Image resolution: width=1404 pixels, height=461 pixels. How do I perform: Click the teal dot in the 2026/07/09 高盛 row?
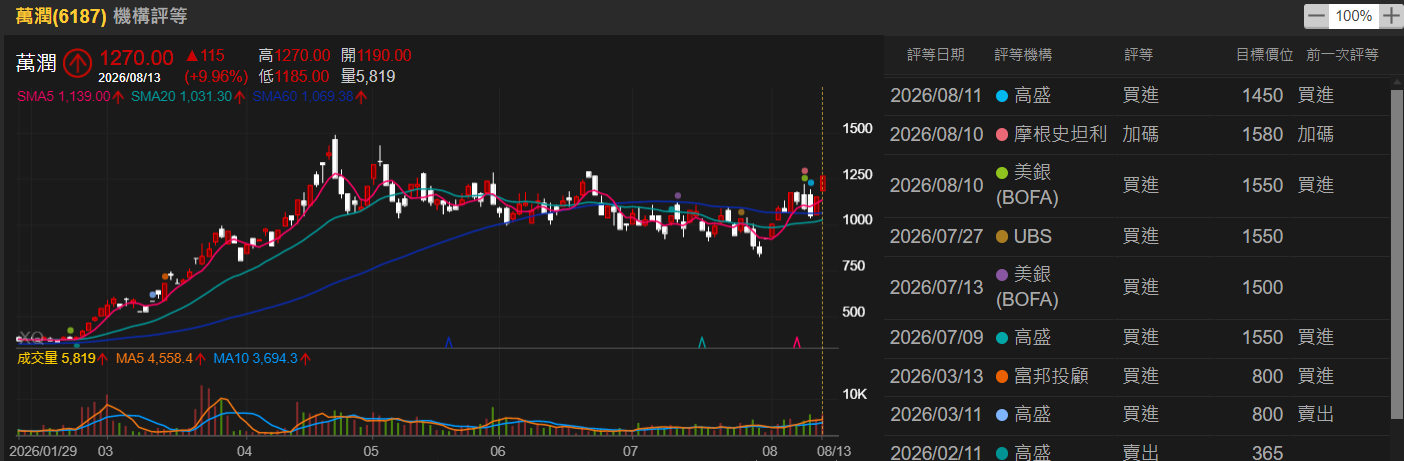point(1001,339)
